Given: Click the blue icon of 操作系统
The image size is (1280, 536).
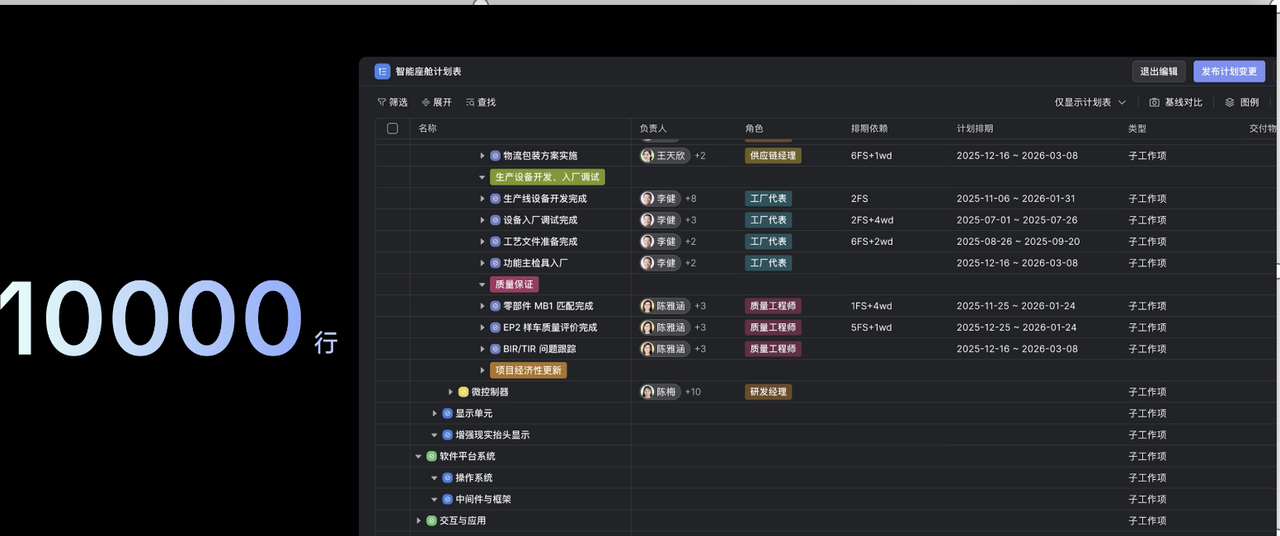Looking at the screenshot, I should click(447, 478).
